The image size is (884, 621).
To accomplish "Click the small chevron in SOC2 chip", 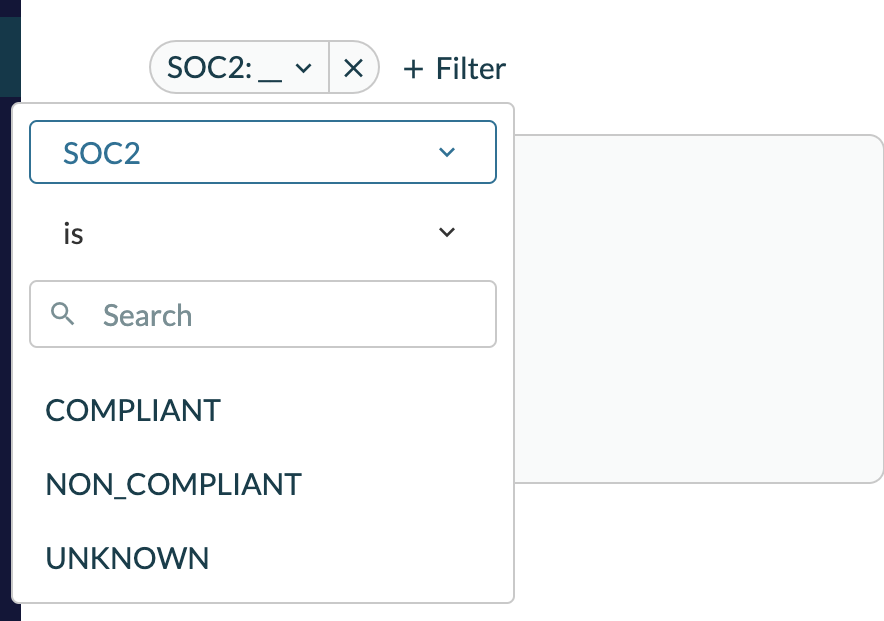I will [303, 68].
